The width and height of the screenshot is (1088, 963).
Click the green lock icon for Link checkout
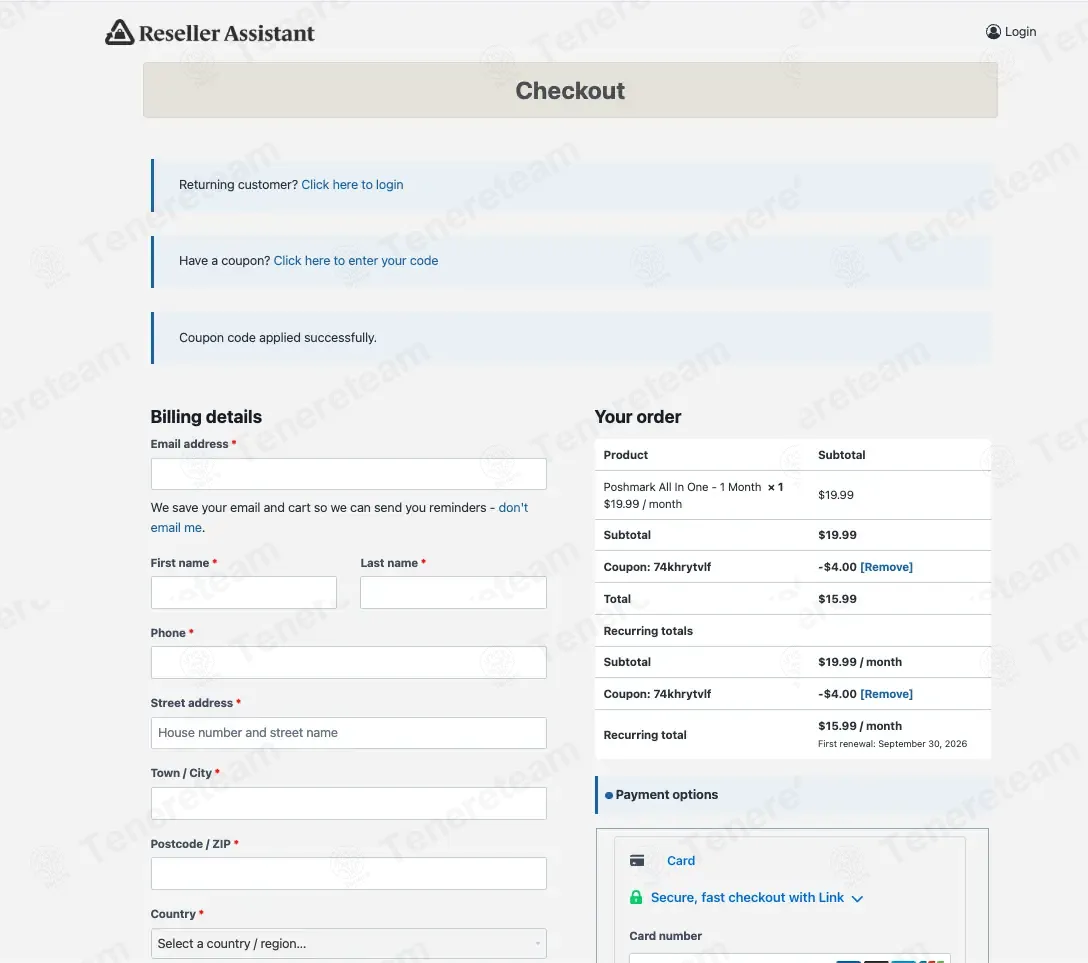point(636,897)
